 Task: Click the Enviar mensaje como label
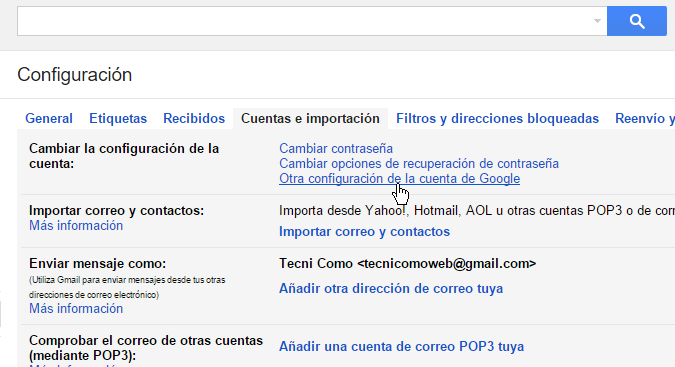(x=97, y=263)
